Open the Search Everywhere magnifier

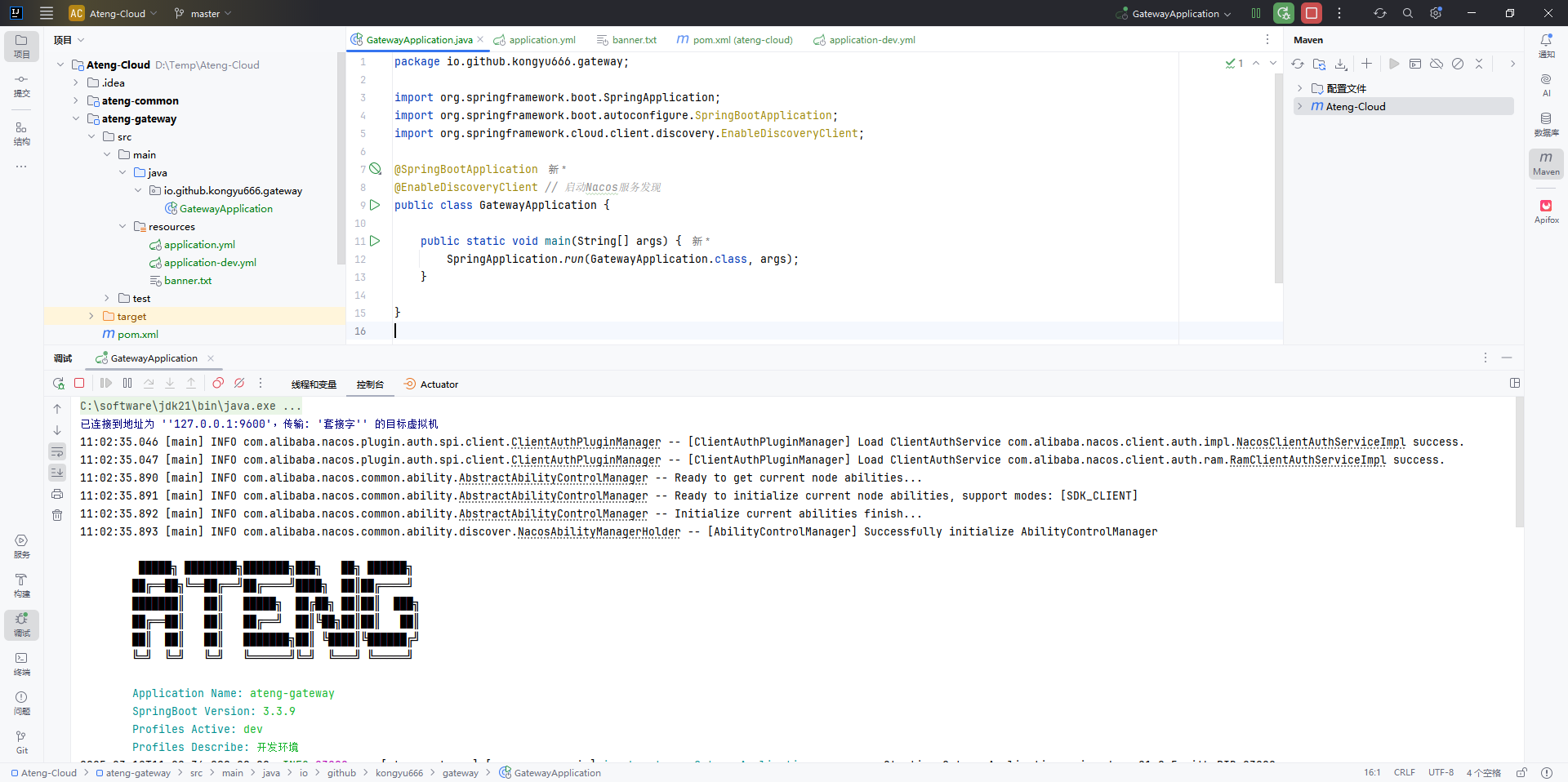1408,13
